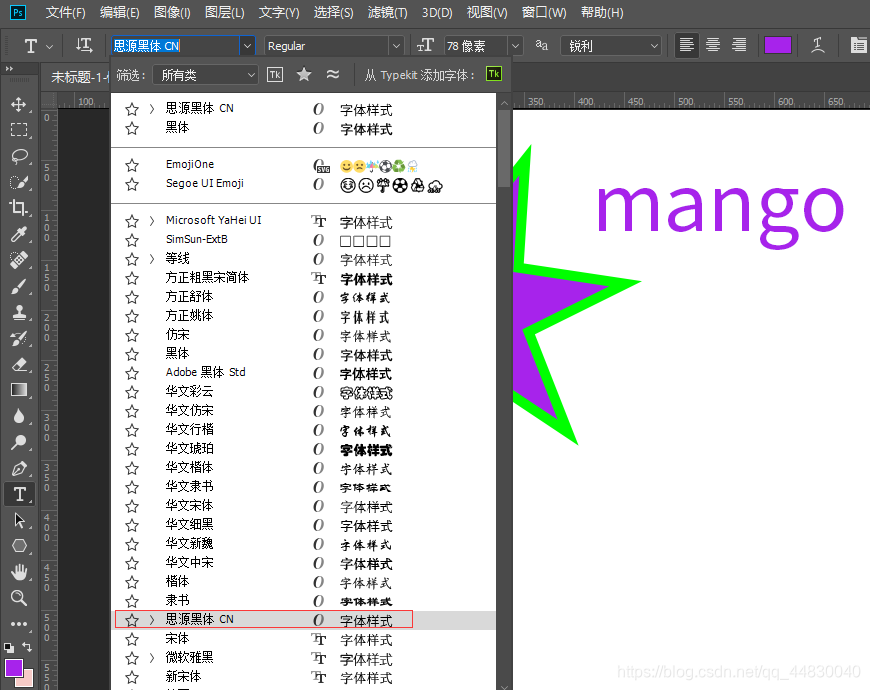Select the Rectangular Marquee tool
This screenshot has width=870, height=690.
(19, 130)
